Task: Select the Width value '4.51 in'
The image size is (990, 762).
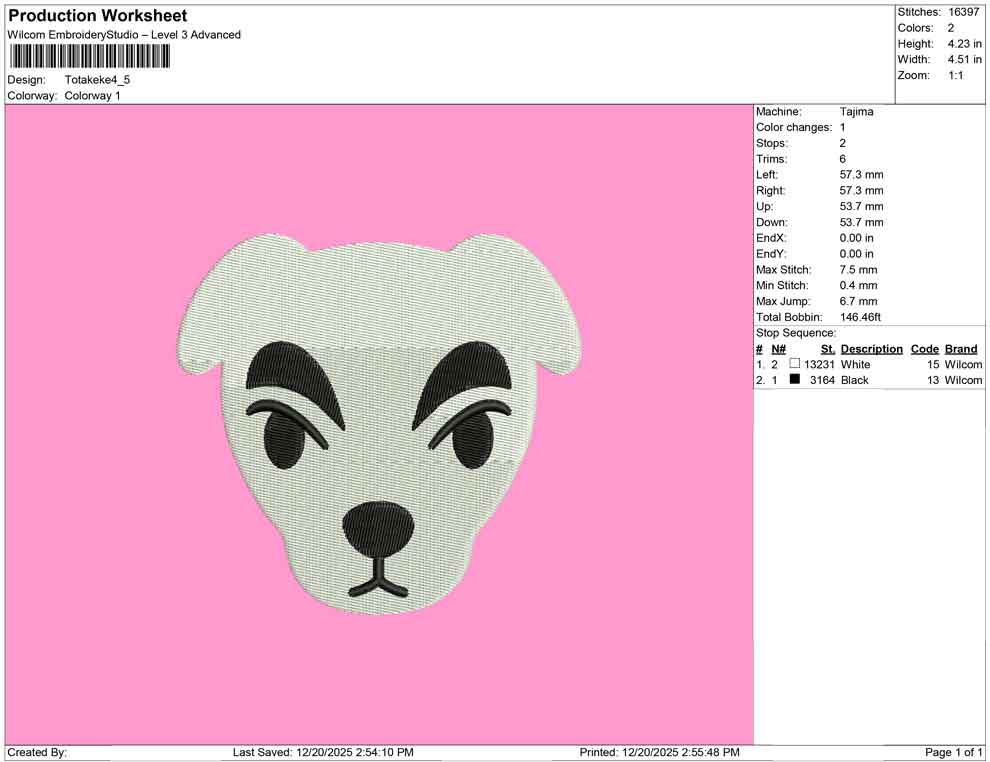Action: coord(964,59)
